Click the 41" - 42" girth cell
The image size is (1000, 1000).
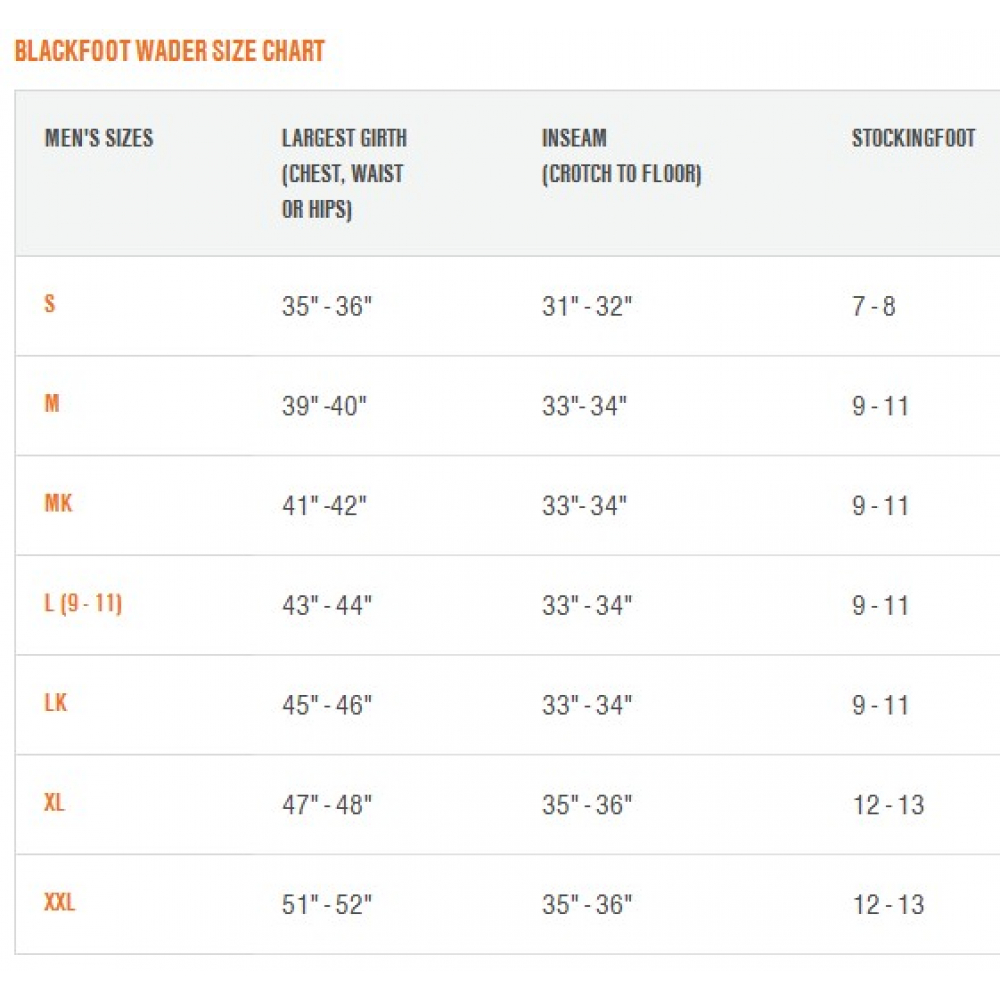(x=324, y=506)
